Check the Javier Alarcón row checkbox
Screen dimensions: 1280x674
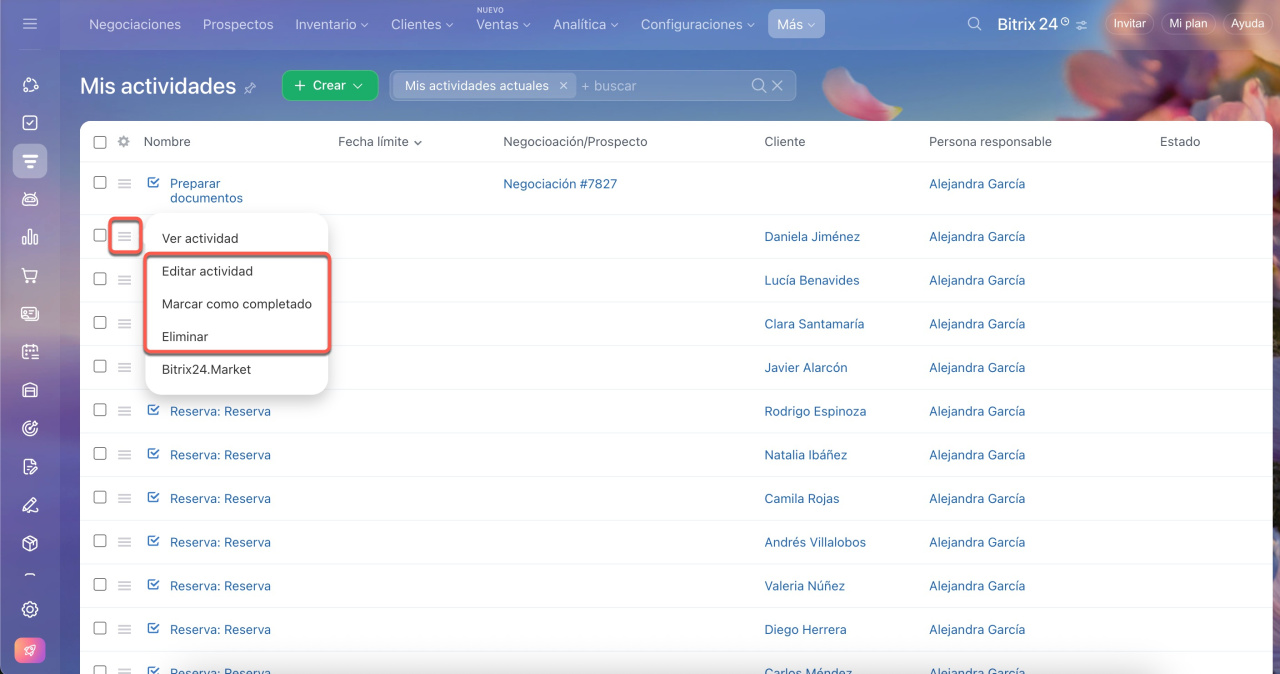(x=100, y=367)
